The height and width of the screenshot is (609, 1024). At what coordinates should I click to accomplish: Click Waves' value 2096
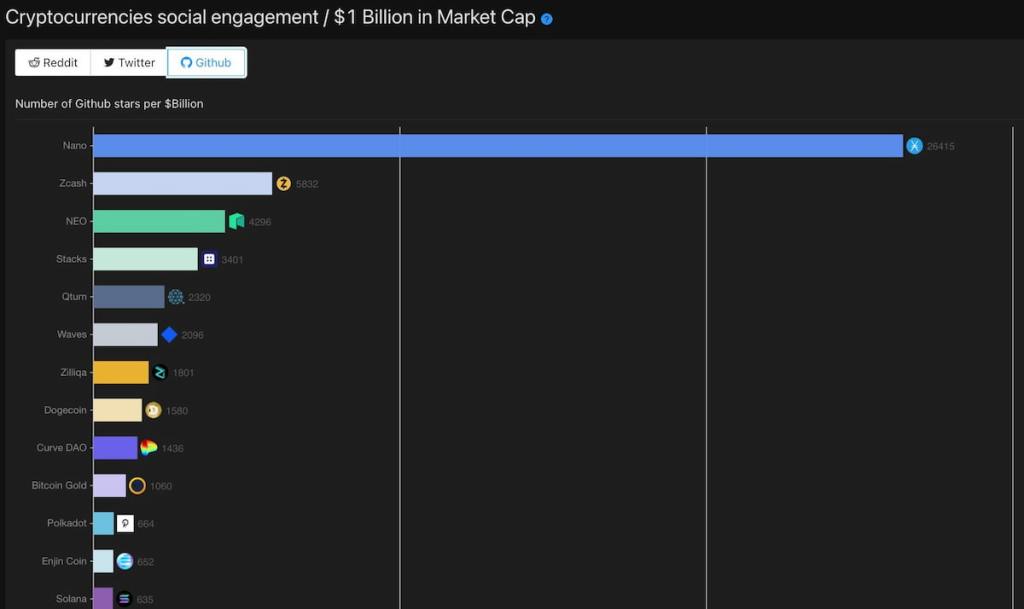tap(193, 336)
